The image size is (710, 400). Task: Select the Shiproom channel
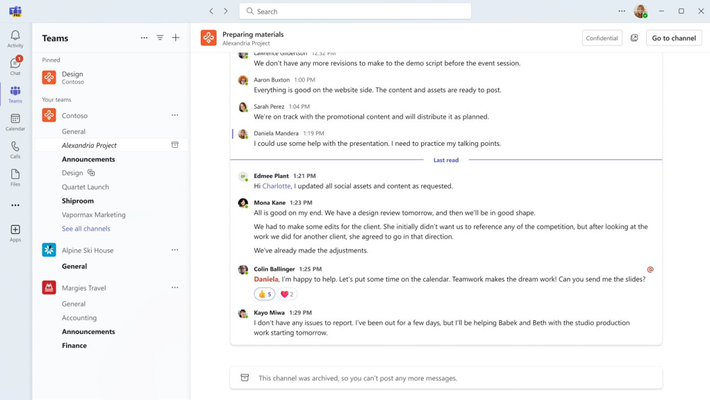(78, 201)
